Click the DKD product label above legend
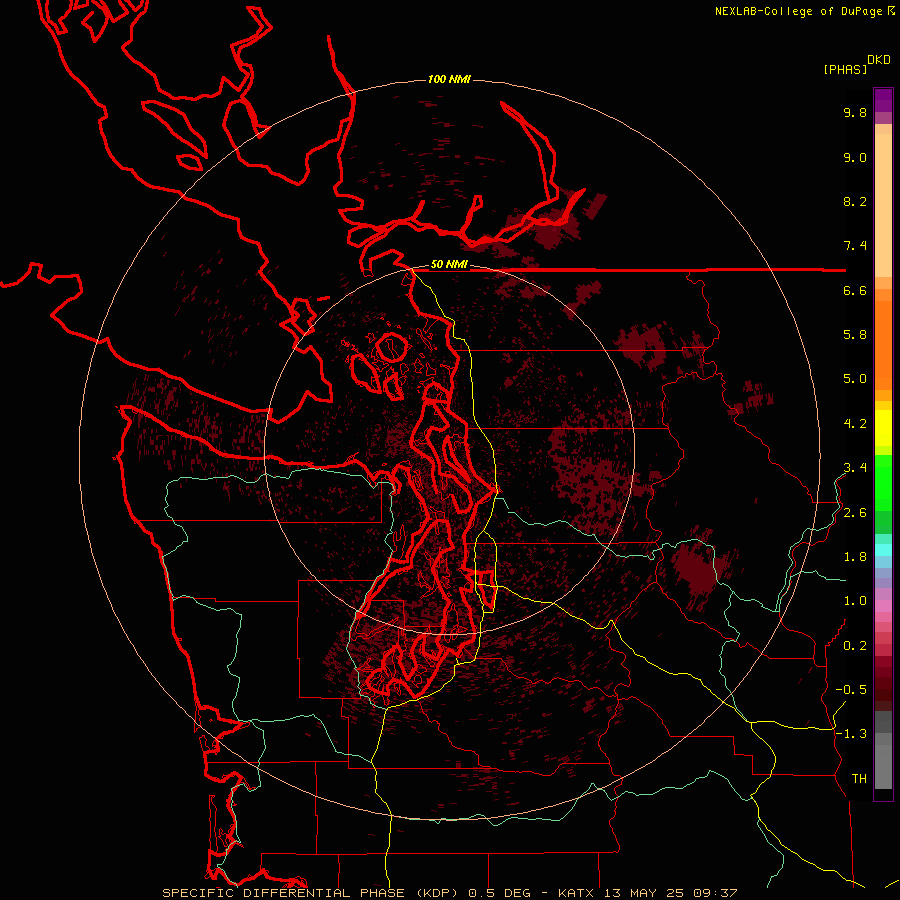This screenshot has width=900, height=900. (x=879, y=60)
